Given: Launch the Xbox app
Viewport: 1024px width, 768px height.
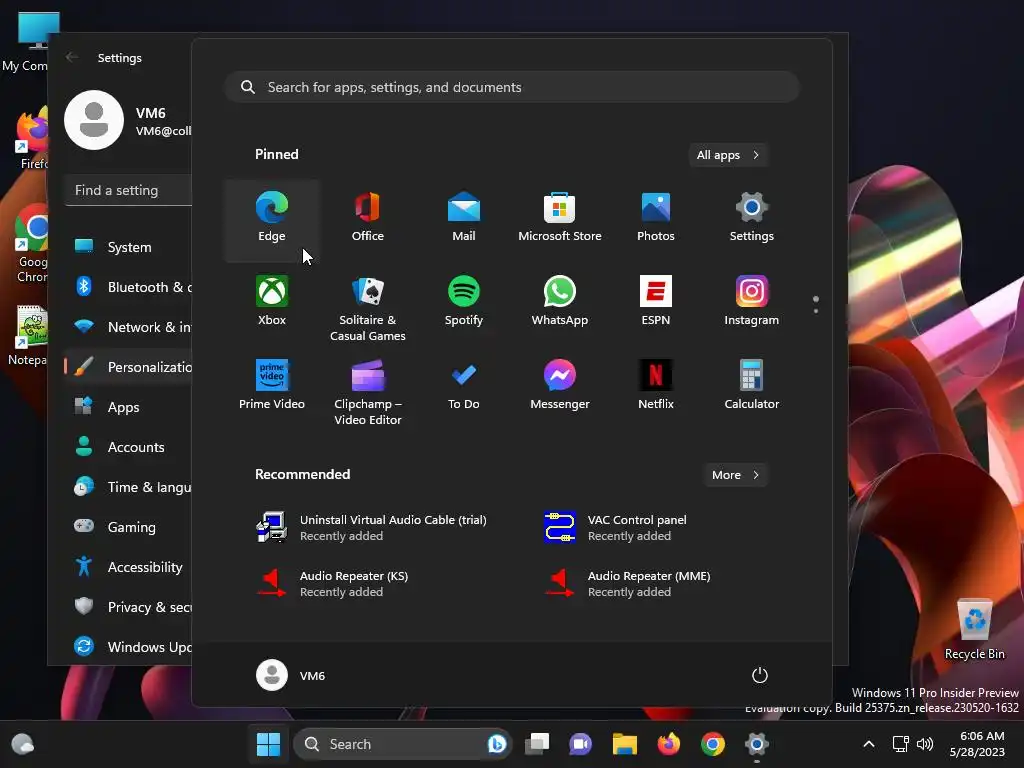Looking at the screenshot, I should coord(272,302).
